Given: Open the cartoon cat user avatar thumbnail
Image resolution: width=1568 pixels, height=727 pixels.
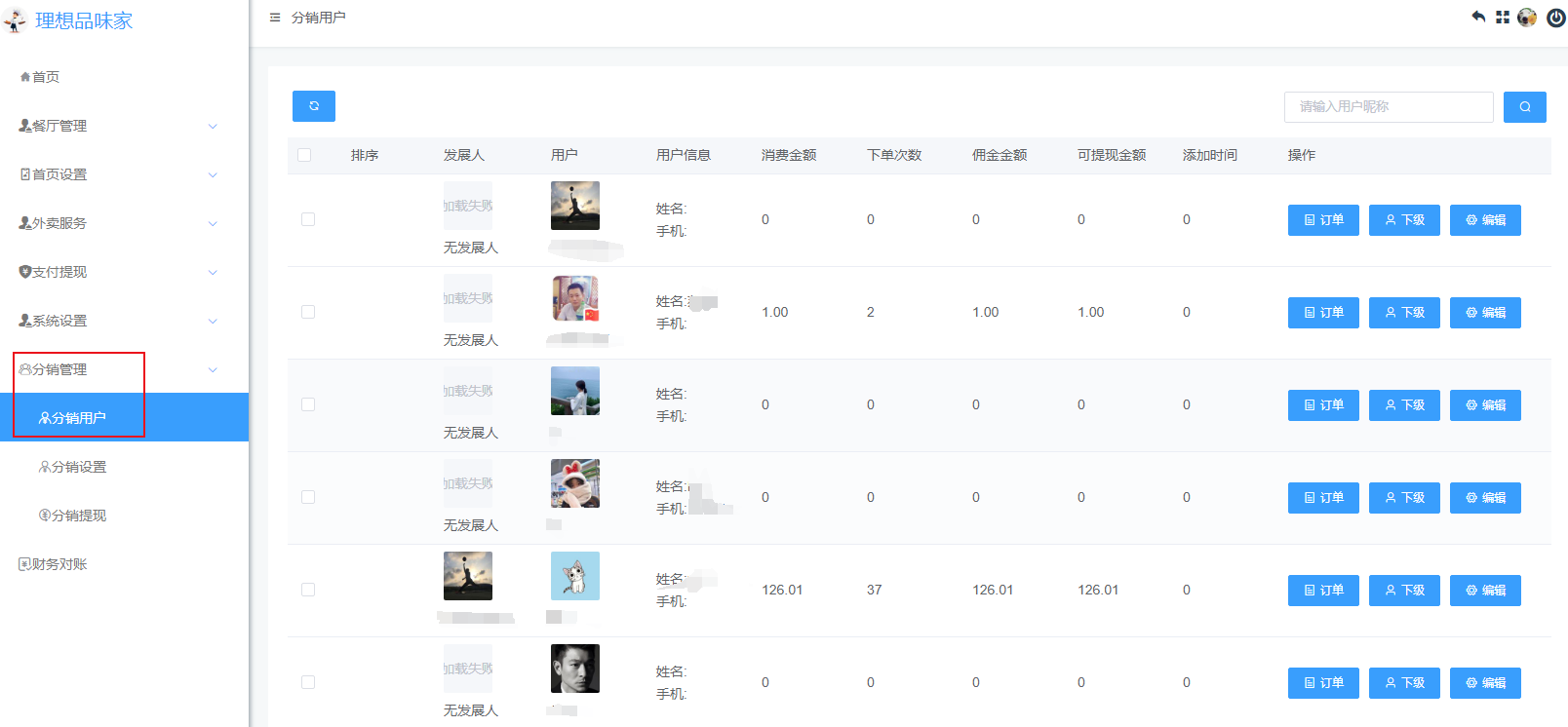Looking at the screenshot, I should tap(575, 576).
